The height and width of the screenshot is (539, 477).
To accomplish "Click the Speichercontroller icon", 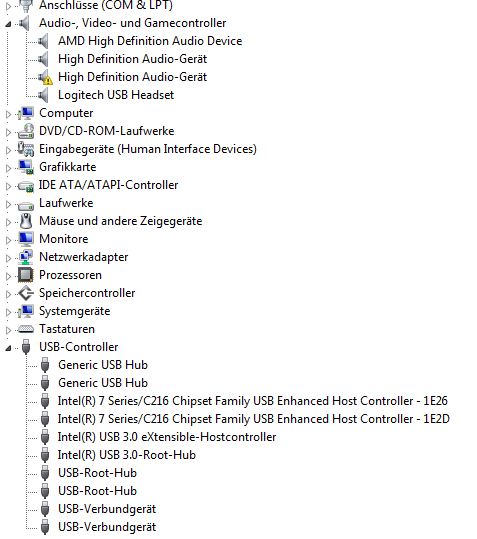I will pos(26,293).
